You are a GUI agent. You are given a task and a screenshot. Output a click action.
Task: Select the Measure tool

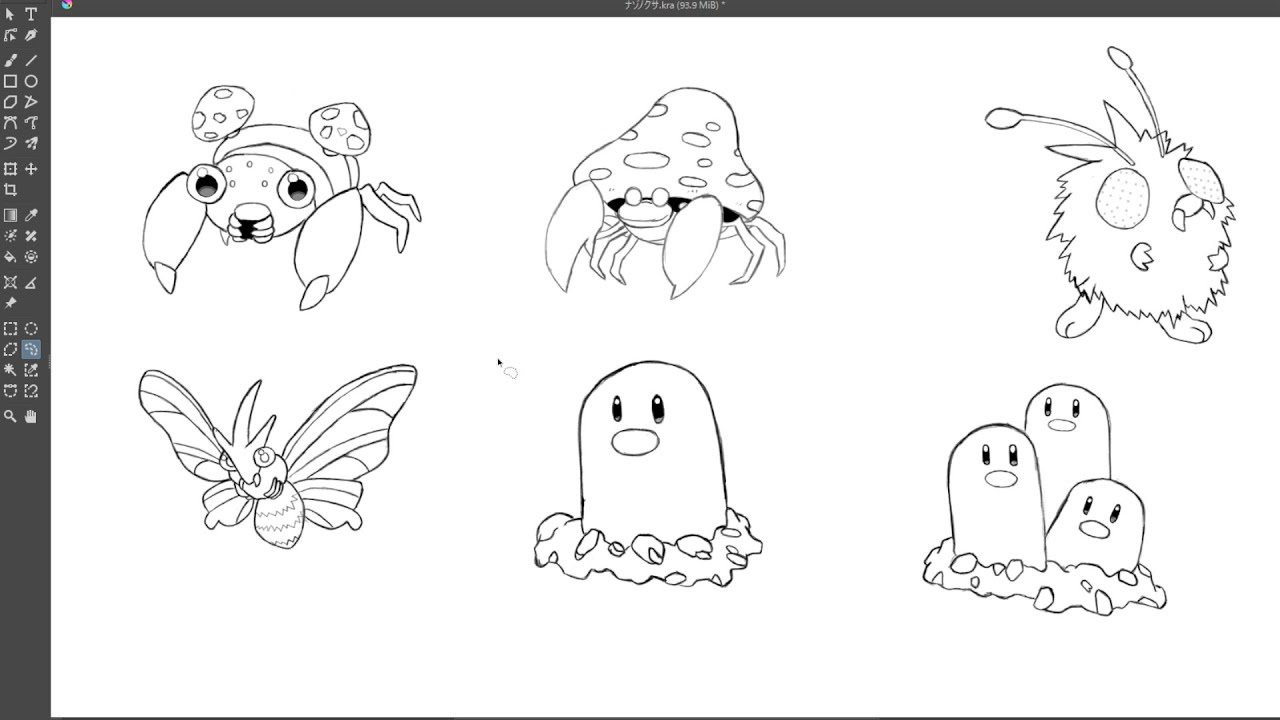coord(31,282)
